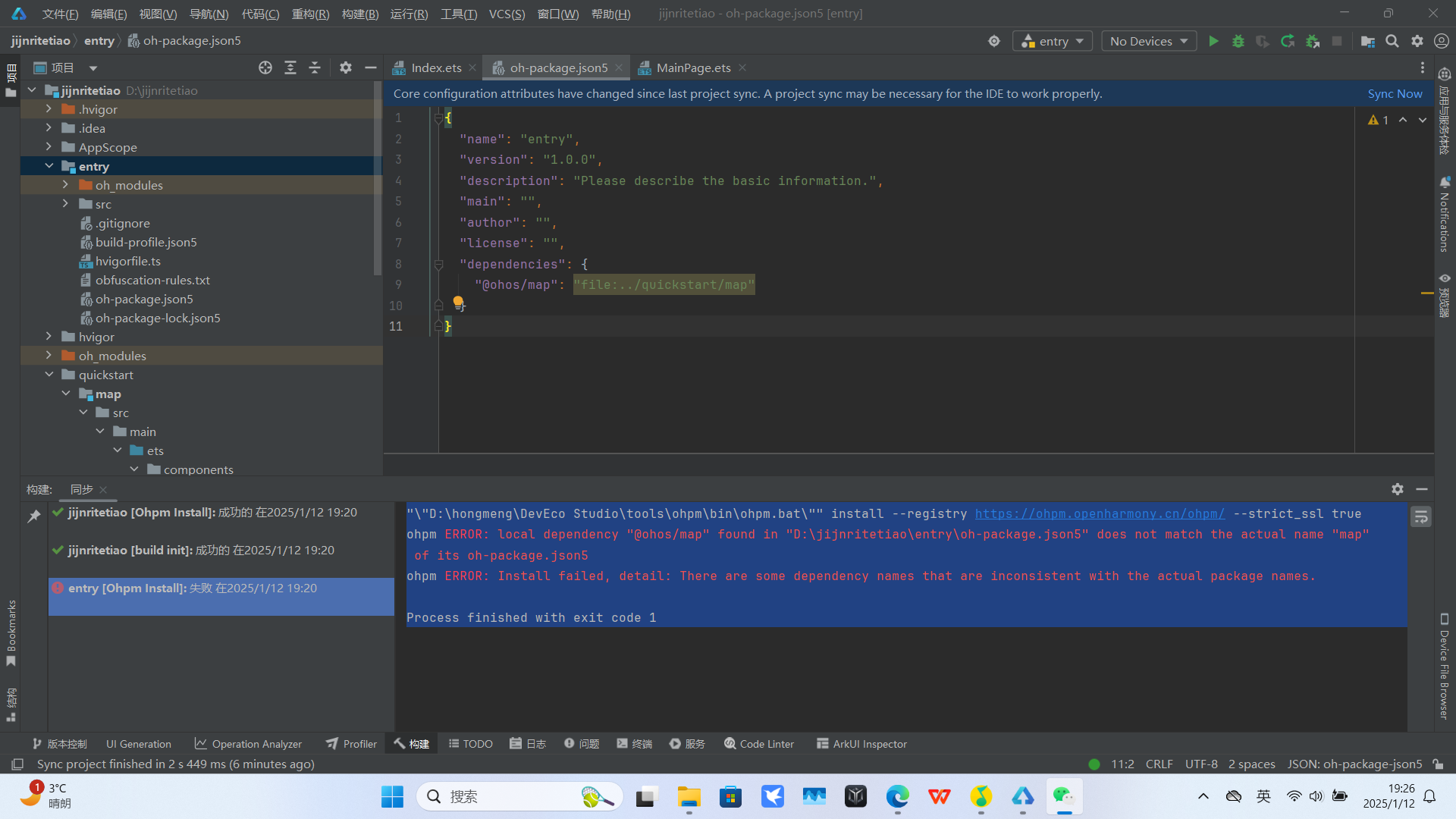Open File Explorer from taskbar
The image size is (1456, 819).
[x=689, y=796]
